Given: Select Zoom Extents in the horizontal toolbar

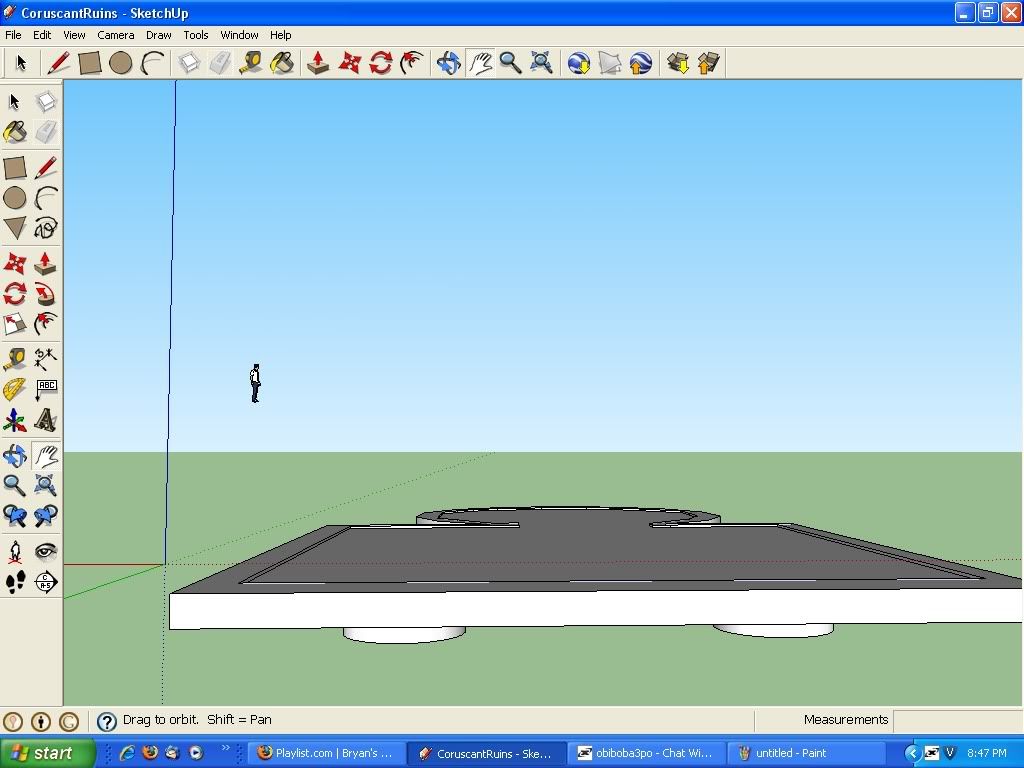Looking at the screenshot, I should tap(541, 63).
